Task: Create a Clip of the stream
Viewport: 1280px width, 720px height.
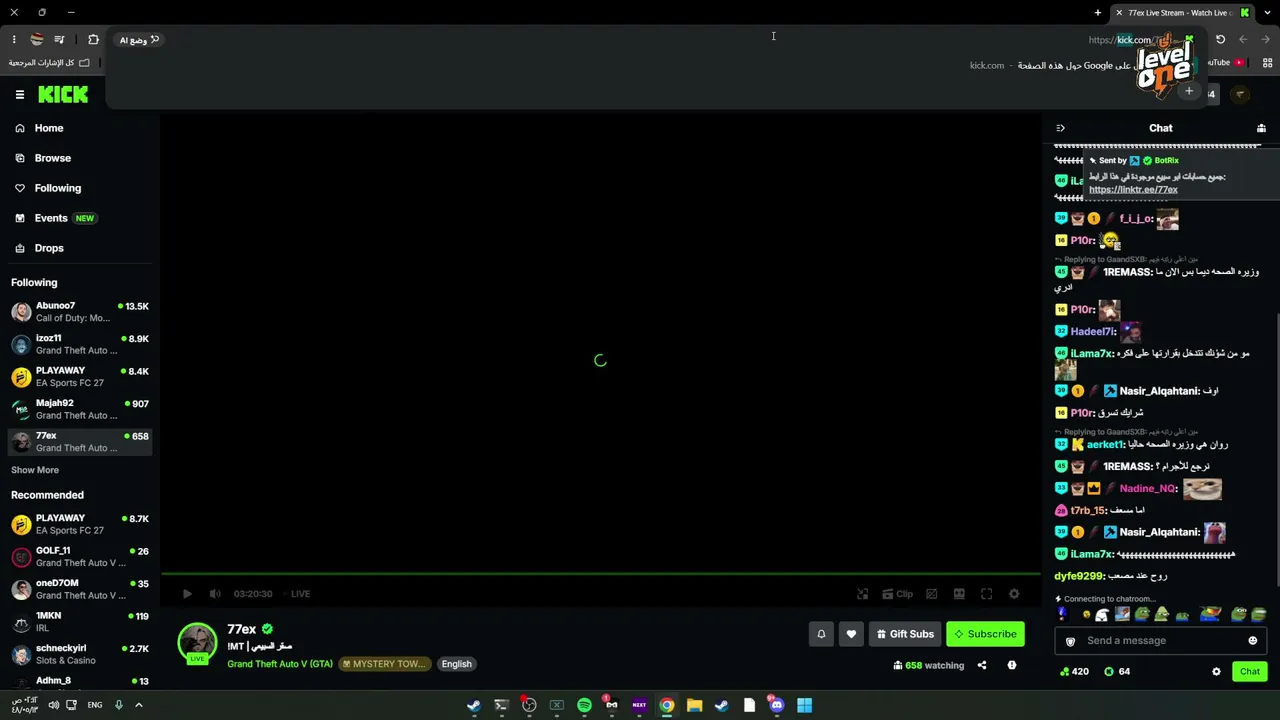Action: pyautogui.click(x=898, y=594)
